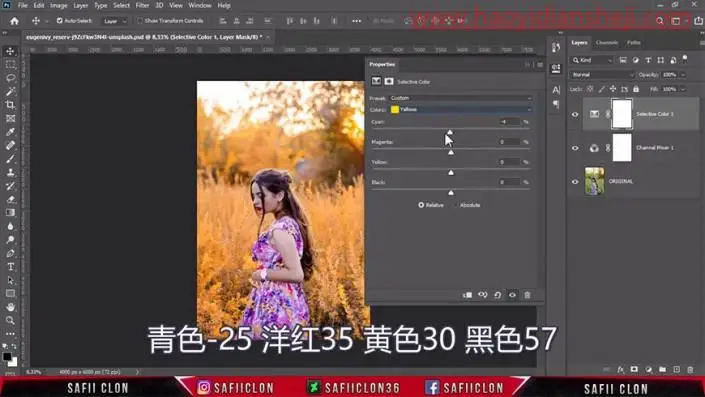Select the Blur tool
This screenshot has width=705, height=397.
(10, 226)
